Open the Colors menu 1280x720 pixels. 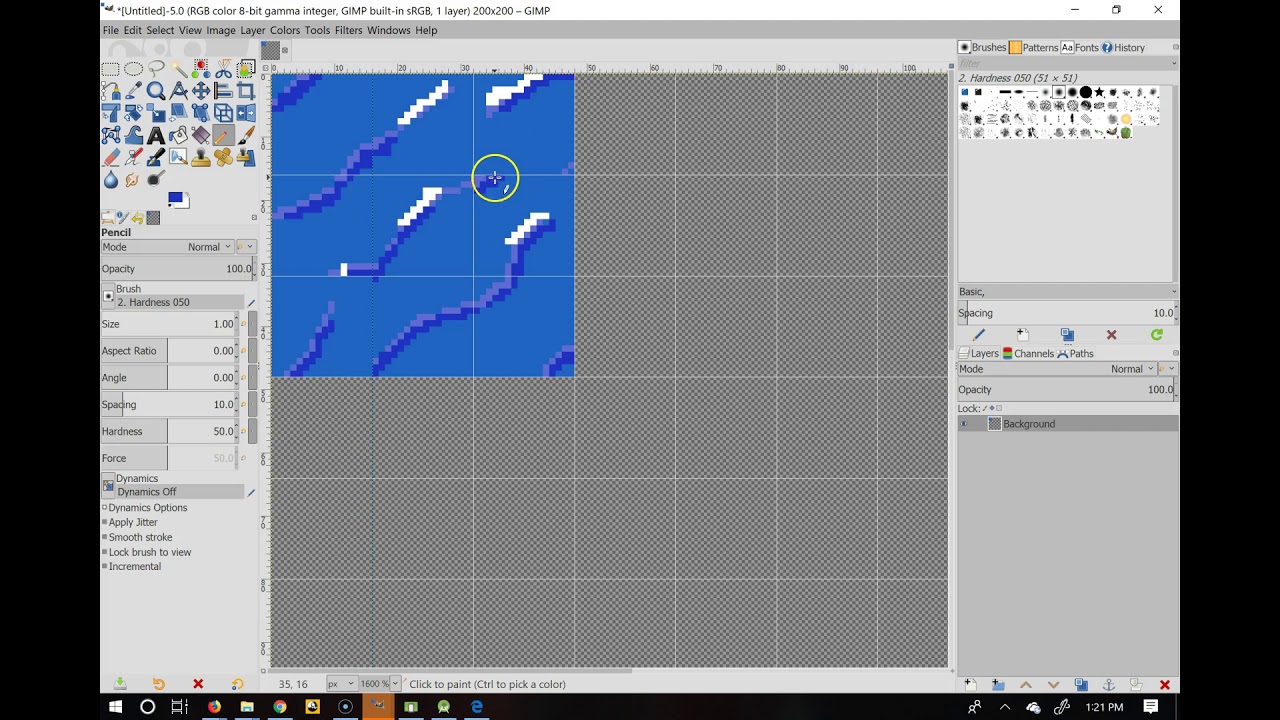[x=284, y=30]
